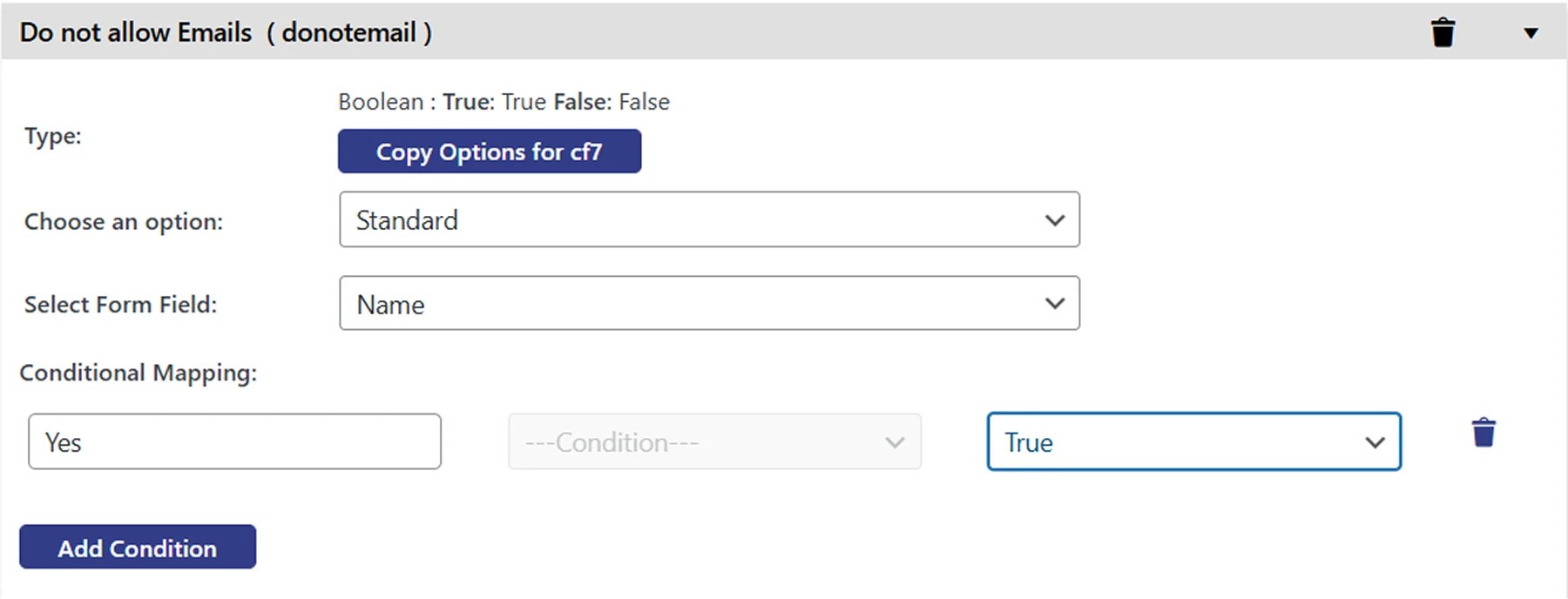Click the Copy Options for cf7 button
This screenshot has width=1568, height=599.
[x=490, y=151]
